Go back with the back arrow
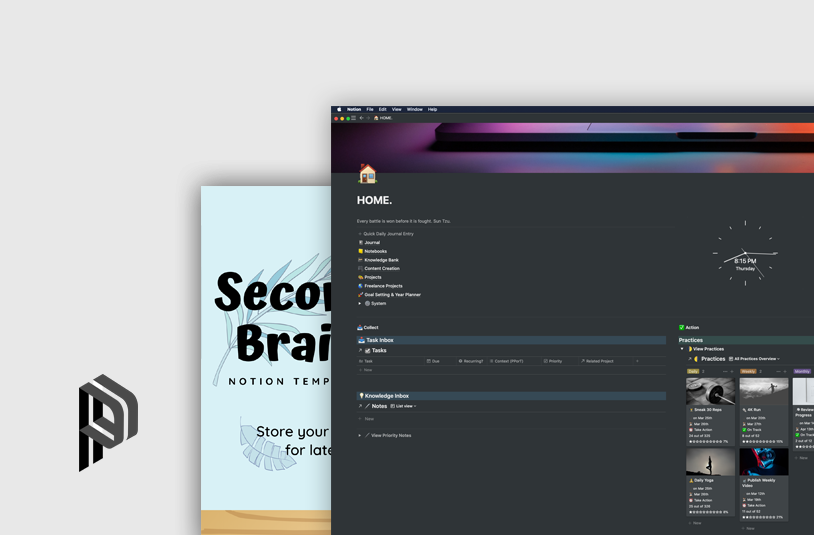The image size is (814, 535). click(362, 118)
